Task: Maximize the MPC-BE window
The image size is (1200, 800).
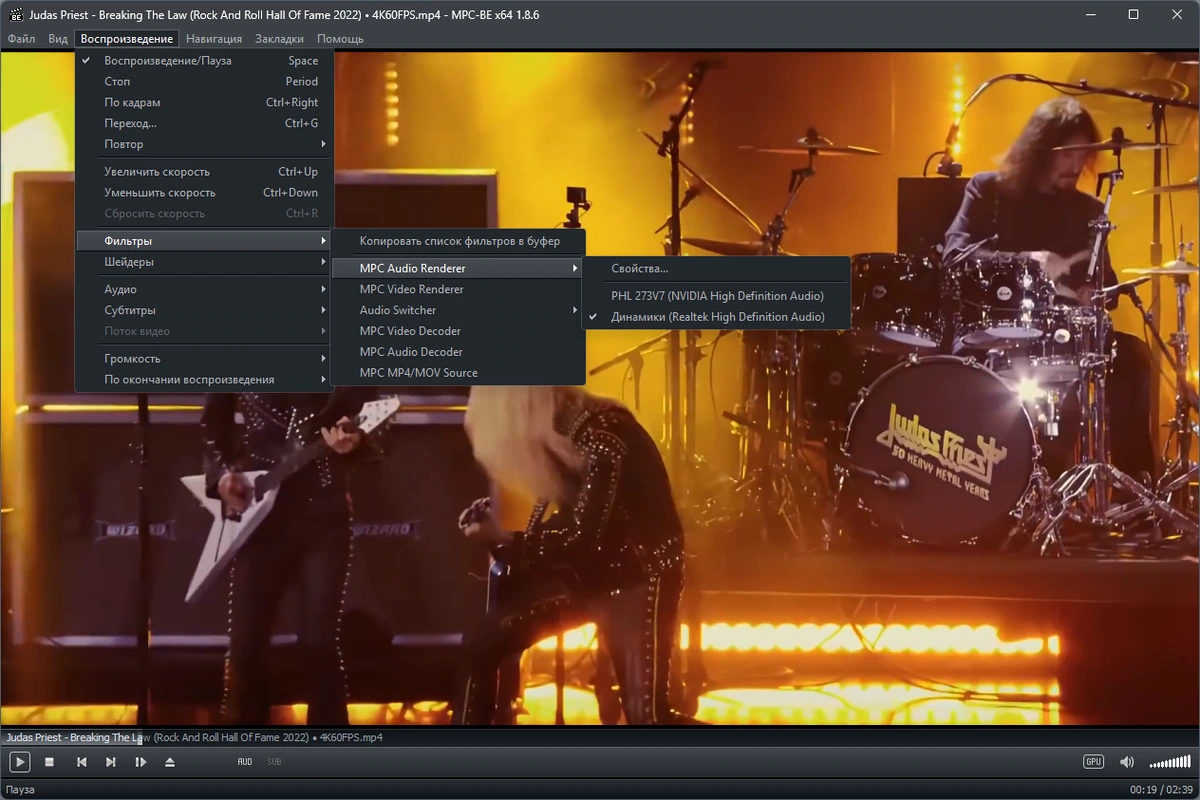Action: coord(1133,14)
